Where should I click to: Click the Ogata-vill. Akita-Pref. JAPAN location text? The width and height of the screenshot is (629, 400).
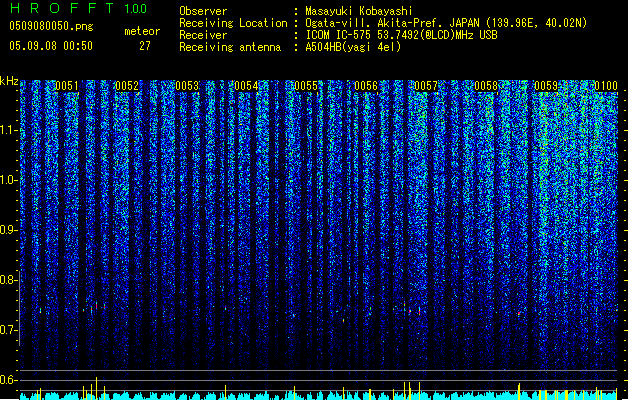click(x=446, y=23)
